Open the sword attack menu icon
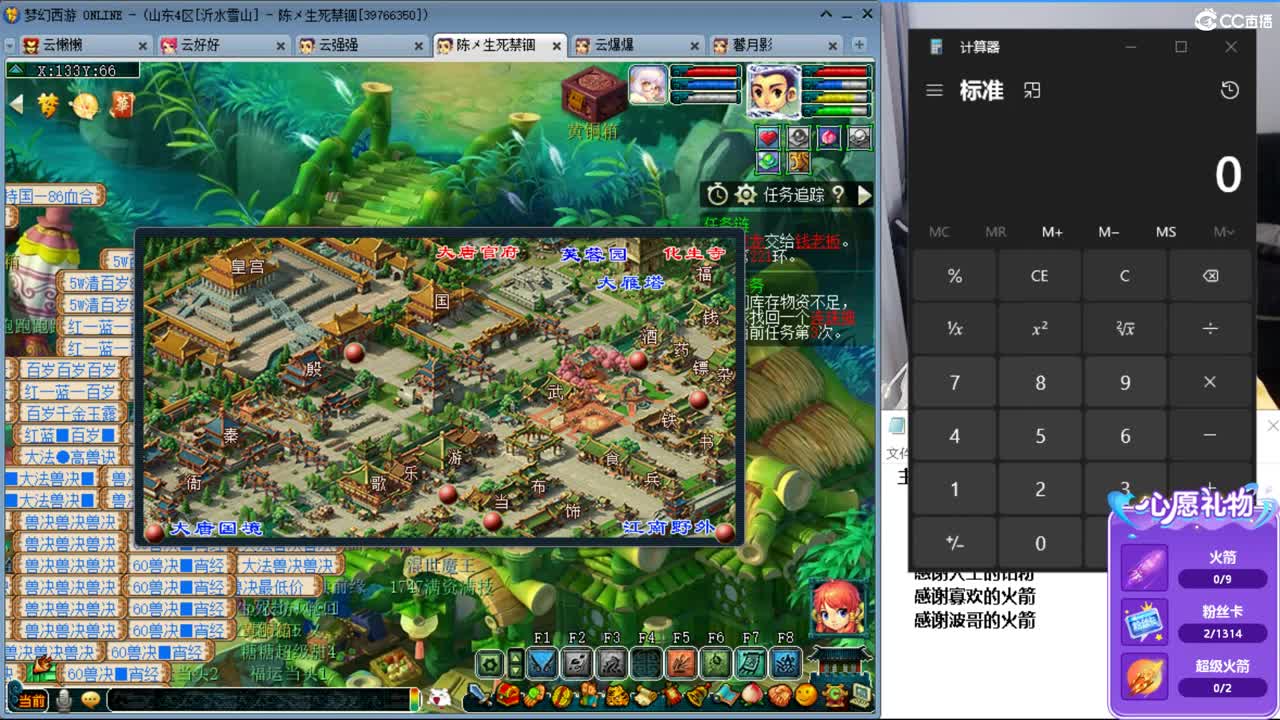The width and height of the screenshot is (1280, 720). (x=481, y=693)
